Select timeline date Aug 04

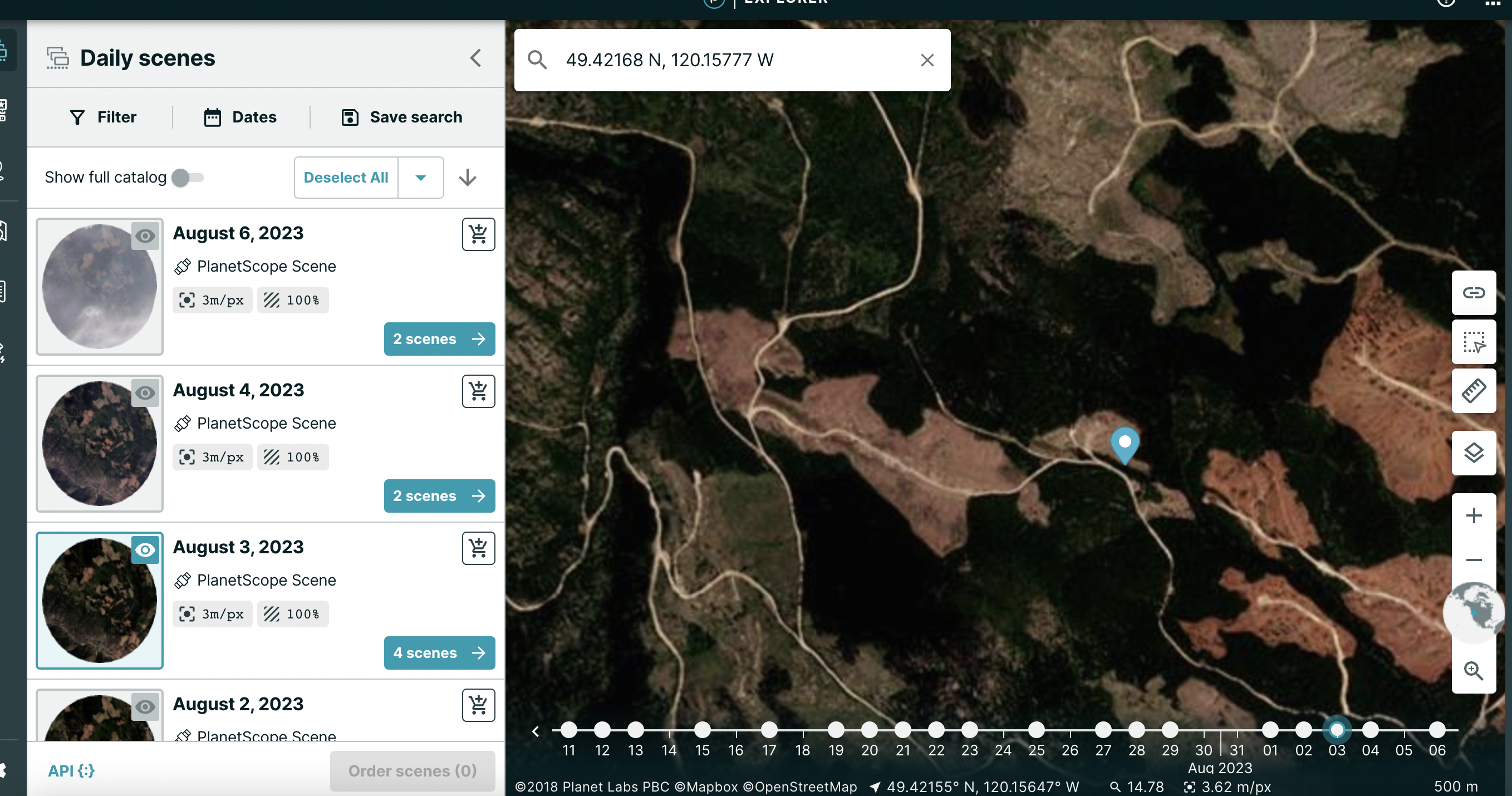pos(1371,730)
